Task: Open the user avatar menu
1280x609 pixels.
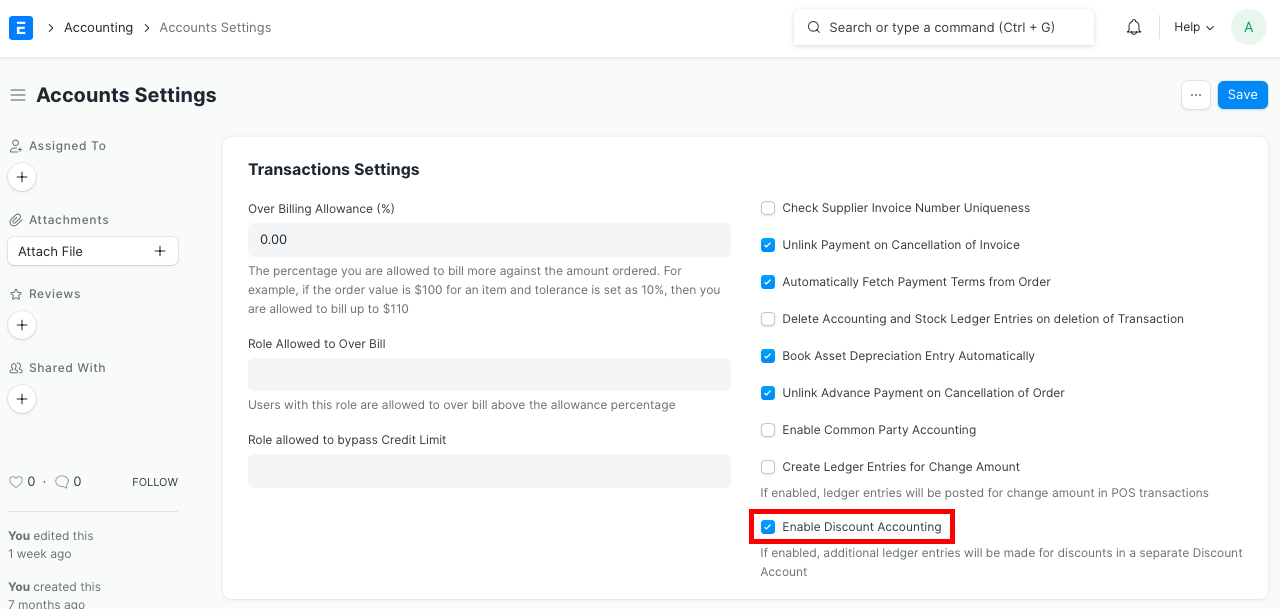Action: tap(1247, 27)
